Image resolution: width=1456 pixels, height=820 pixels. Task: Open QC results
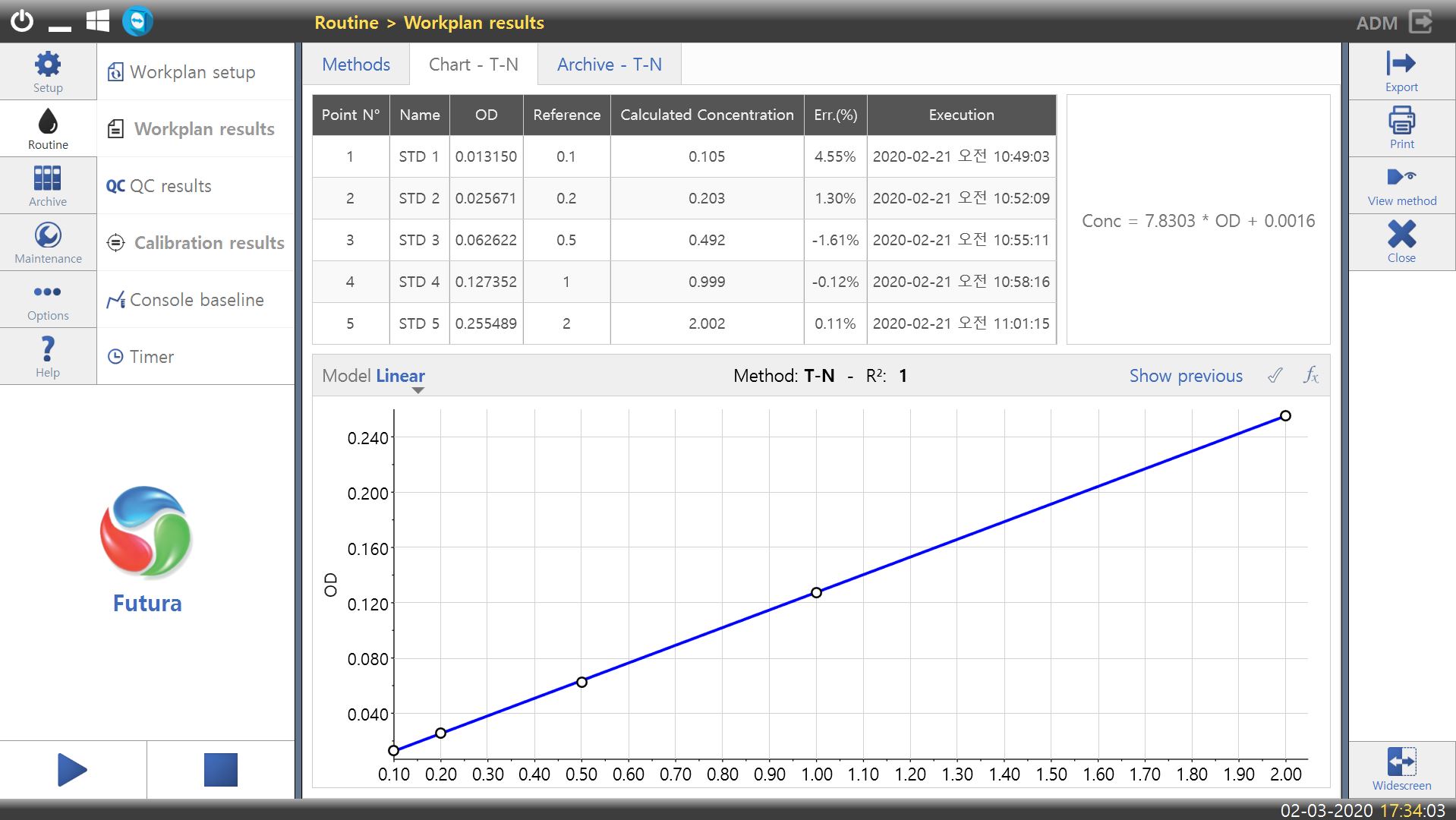(196, 186)
